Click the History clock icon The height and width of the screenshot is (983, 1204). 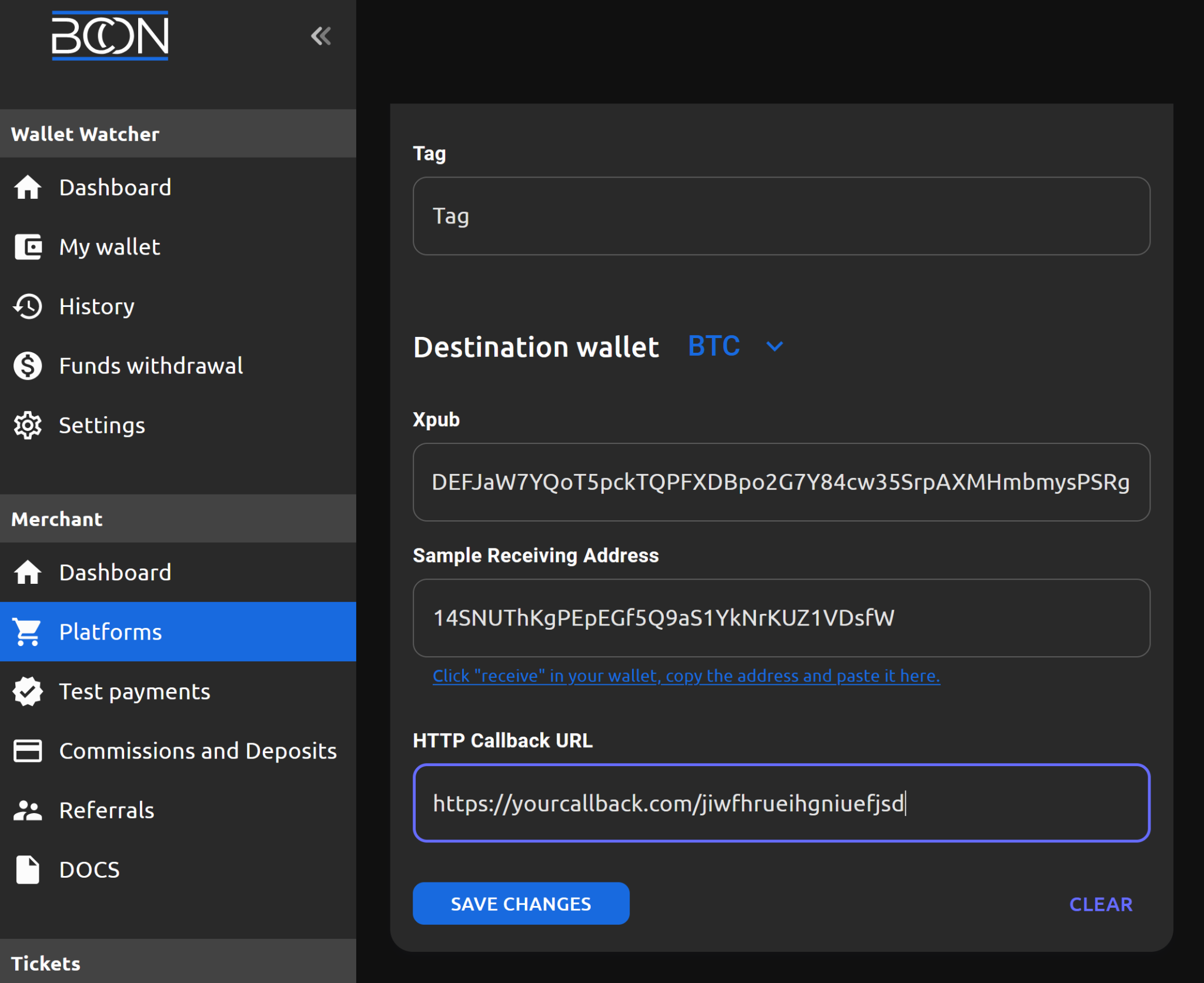28,306
